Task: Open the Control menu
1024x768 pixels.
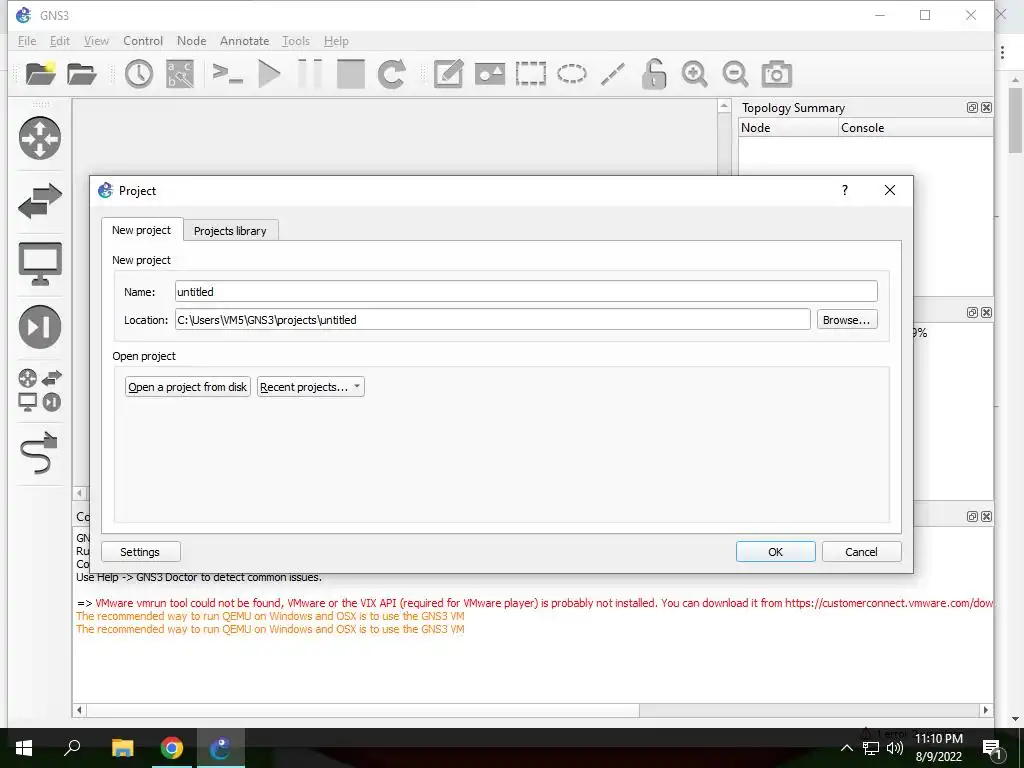Action: pos(143,40)
